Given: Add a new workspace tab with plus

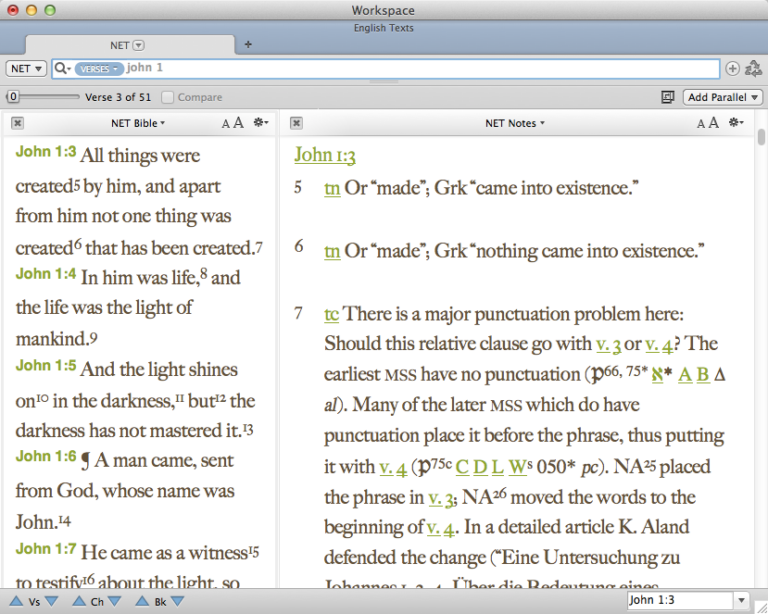Looking at the screenshot, I should tap(248, 45).
